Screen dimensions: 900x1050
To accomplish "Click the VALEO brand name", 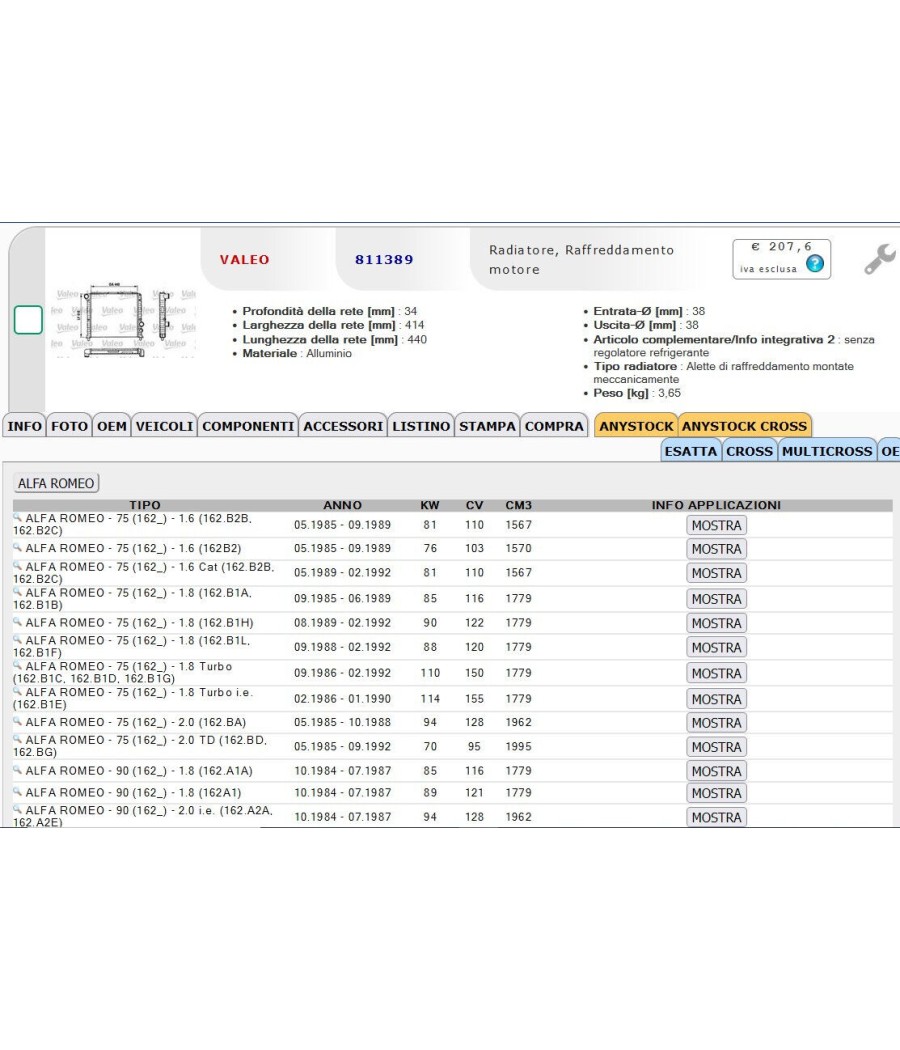I will click(244, 259).
